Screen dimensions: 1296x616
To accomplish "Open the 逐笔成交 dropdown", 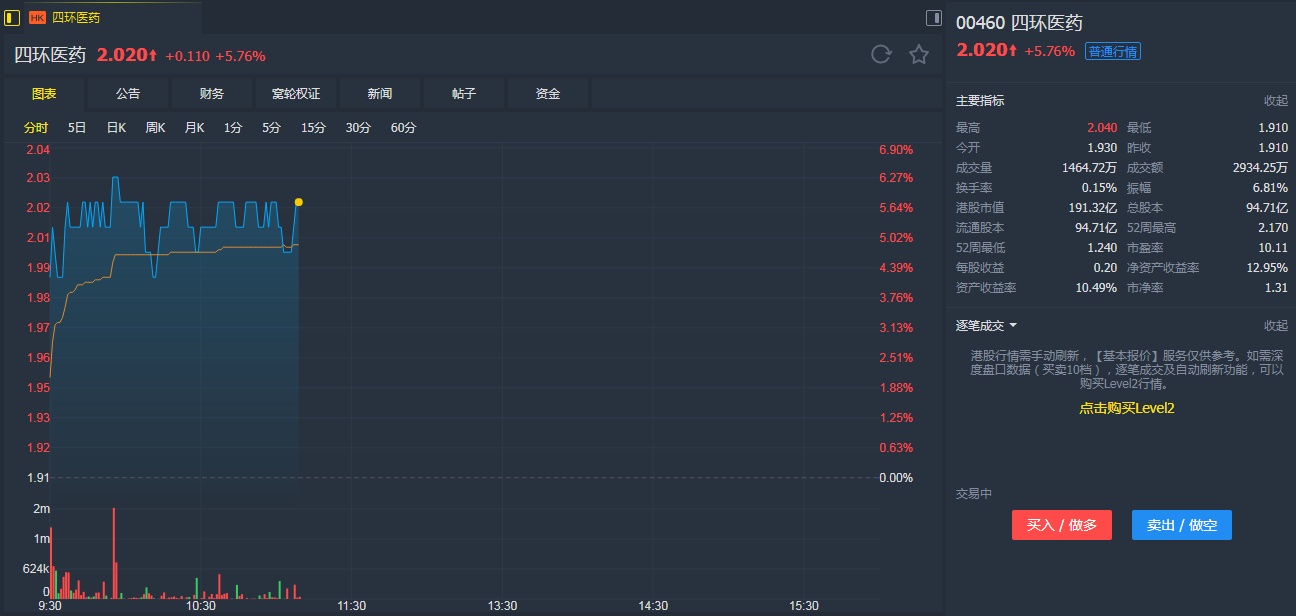I will pyautogui.click(x=987, y=326).
